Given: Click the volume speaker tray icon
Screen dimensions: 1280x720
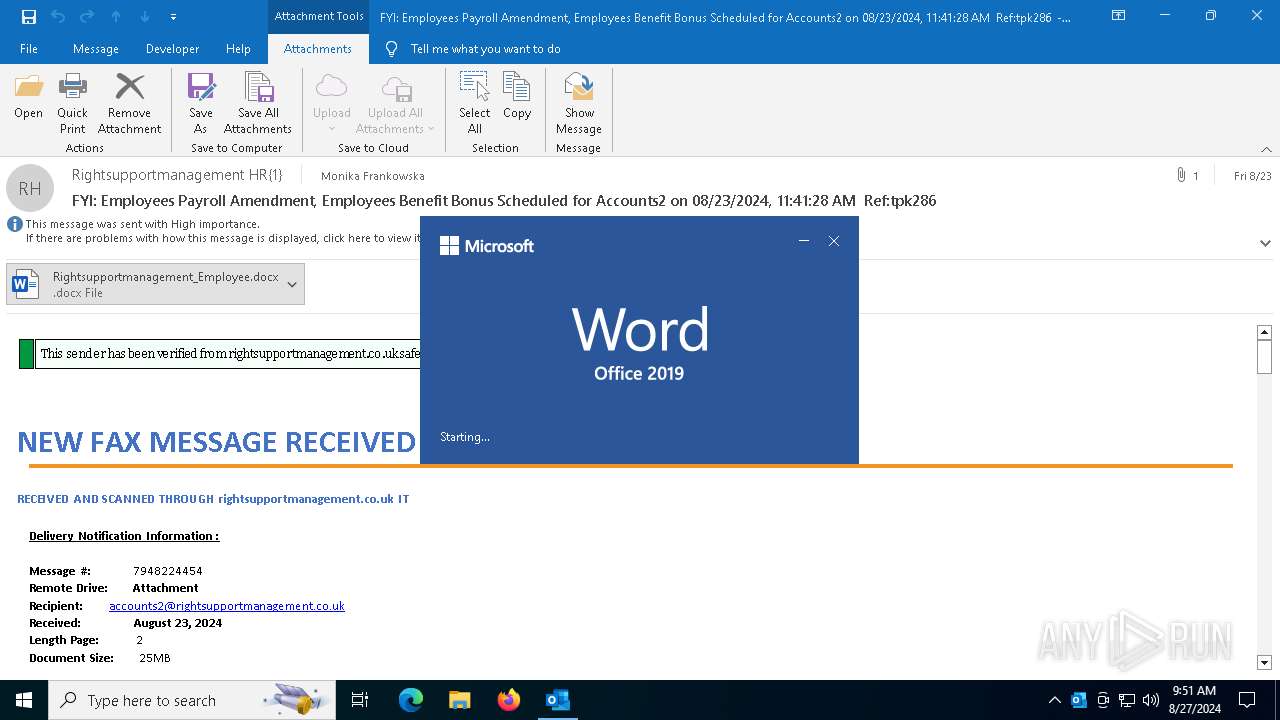Looking at the screenshot, I should click(1150, 700).
